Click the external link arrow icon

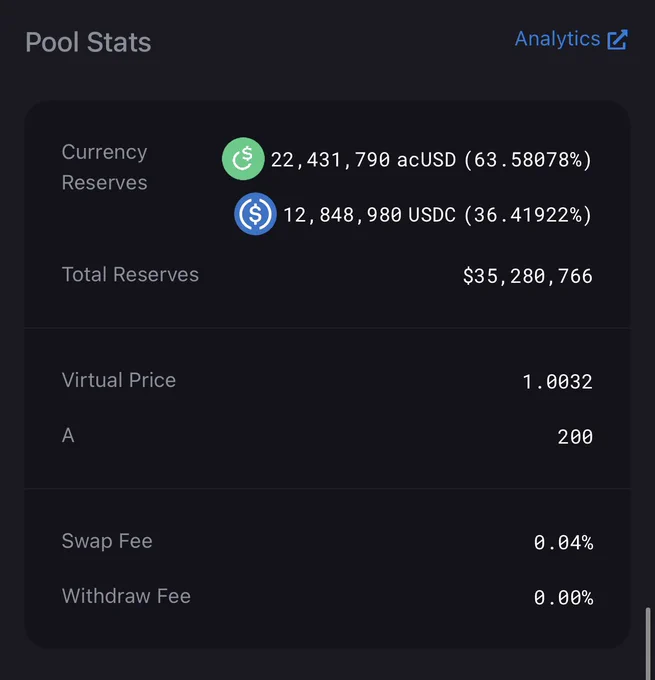pos(618,39)
